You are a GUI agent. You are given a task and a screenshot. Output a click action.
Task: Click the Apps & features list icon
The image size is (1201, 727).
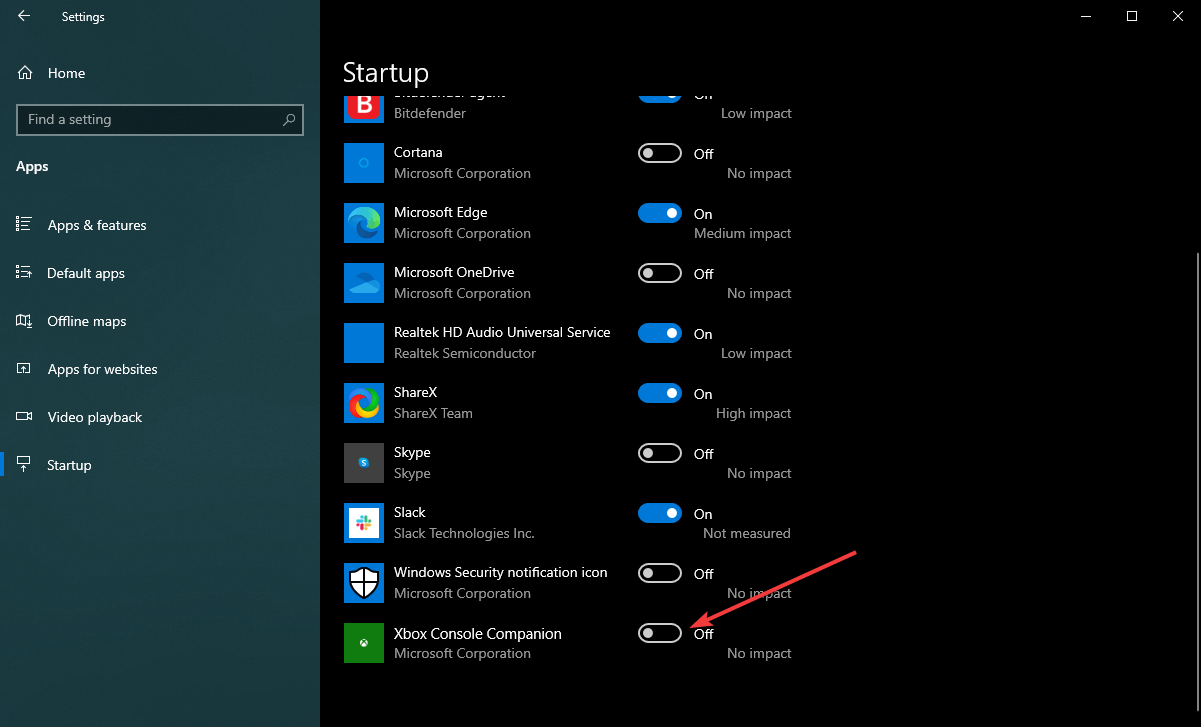[x=24, y=225]
